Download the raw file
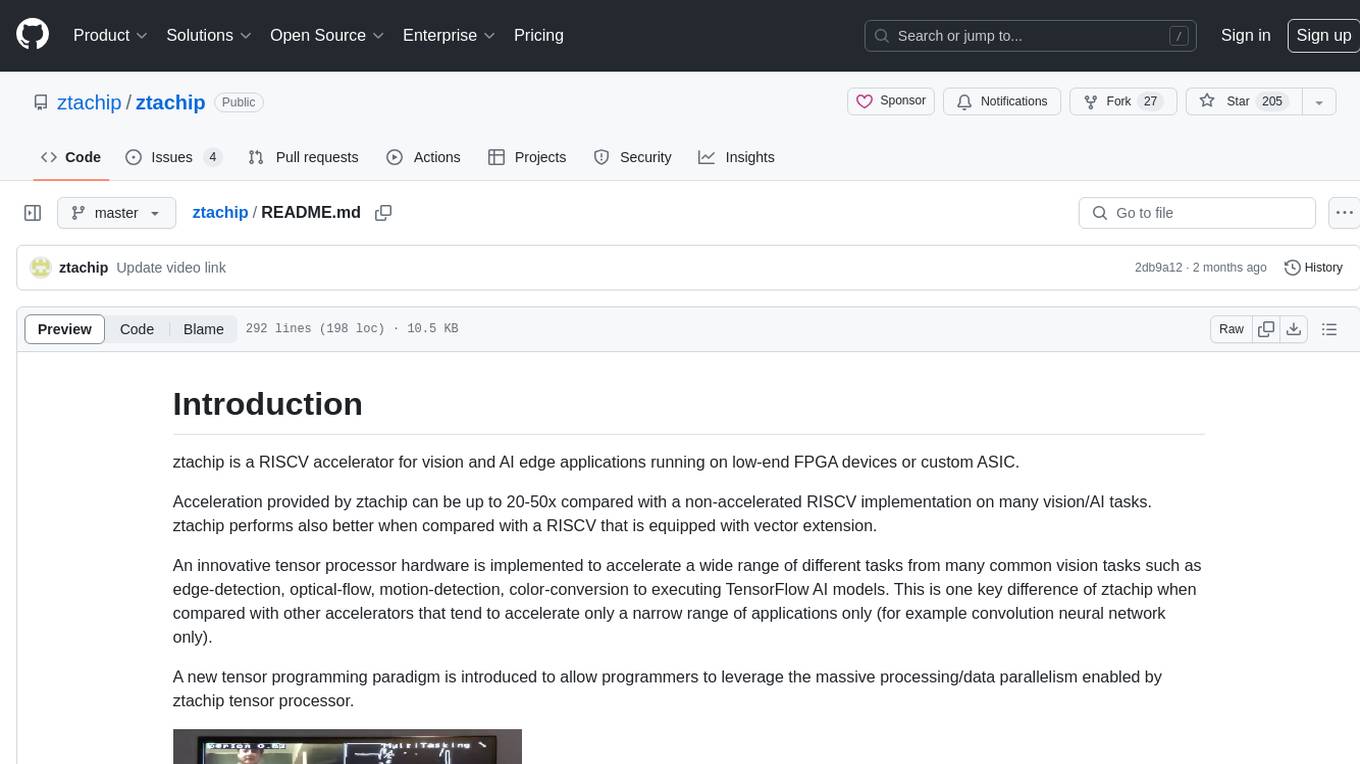 [x=1293, y=329]
